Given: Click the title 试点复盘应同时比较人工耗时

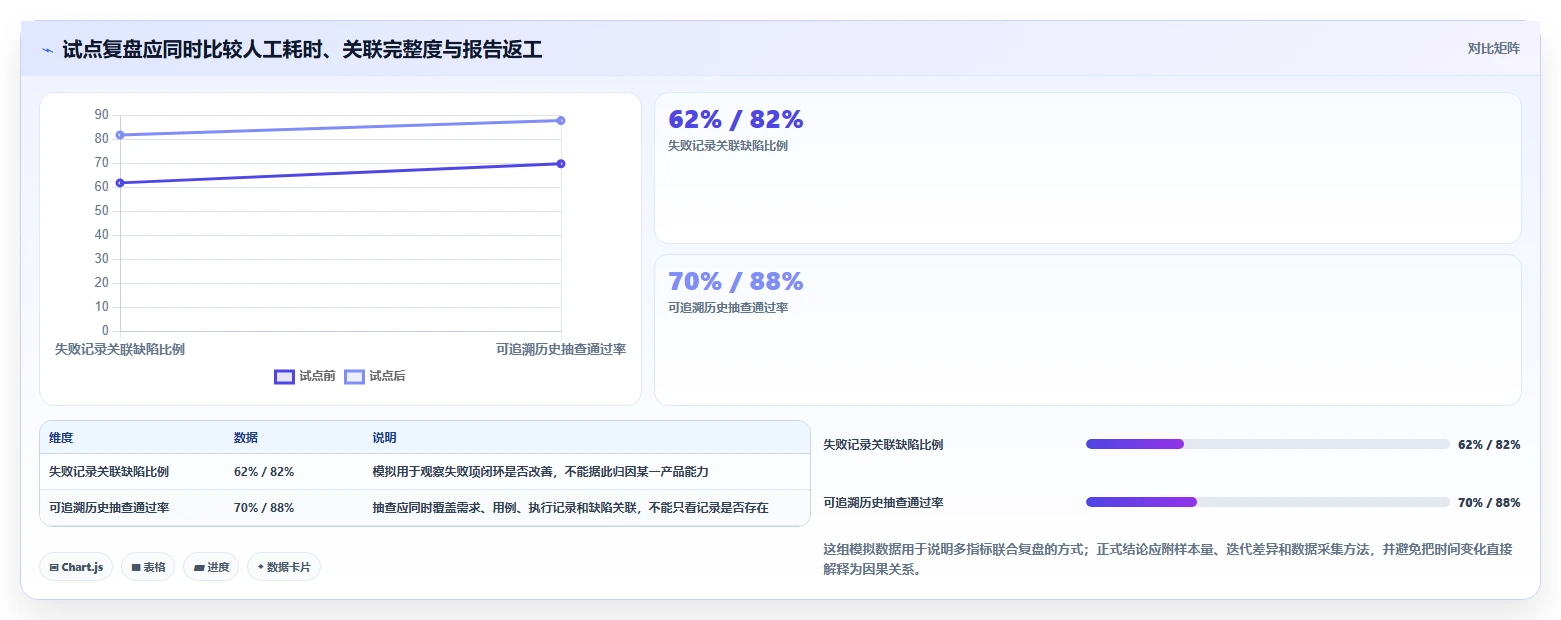Looking at the screenshot, I should pyautogui.click(x=302, y=50).
